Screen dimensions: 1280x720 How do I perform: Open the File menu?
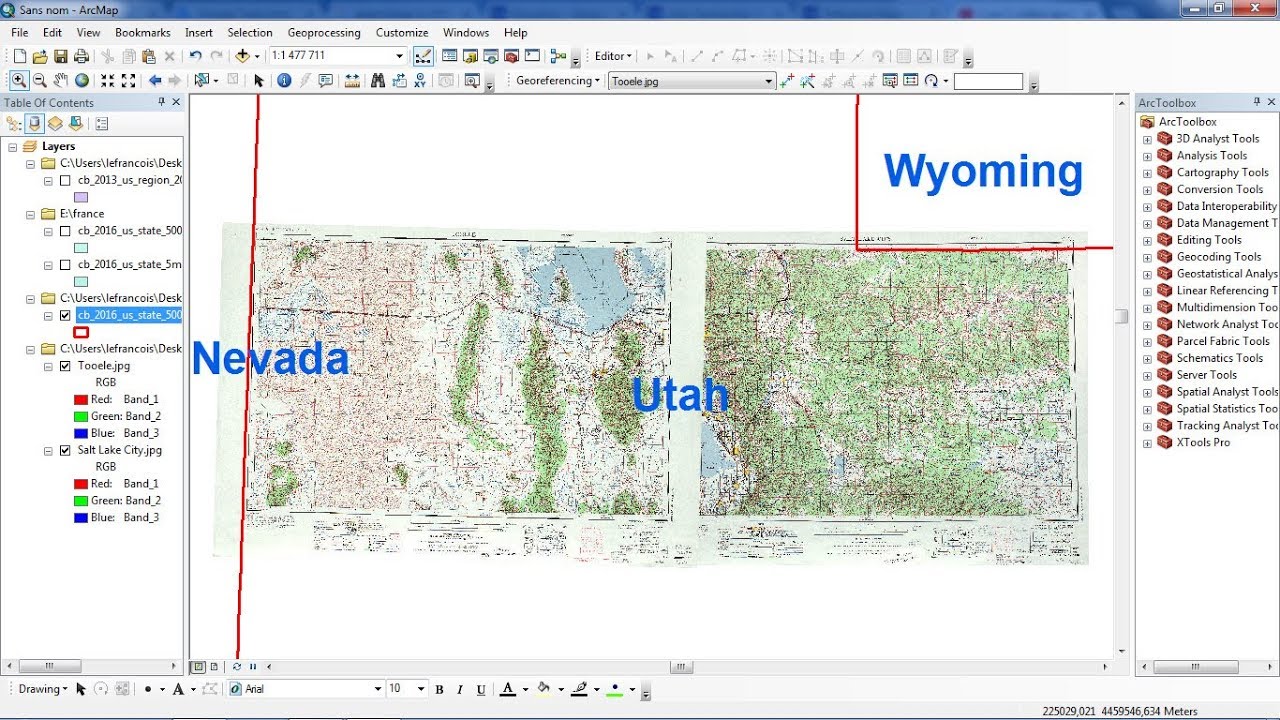(20, 33)
